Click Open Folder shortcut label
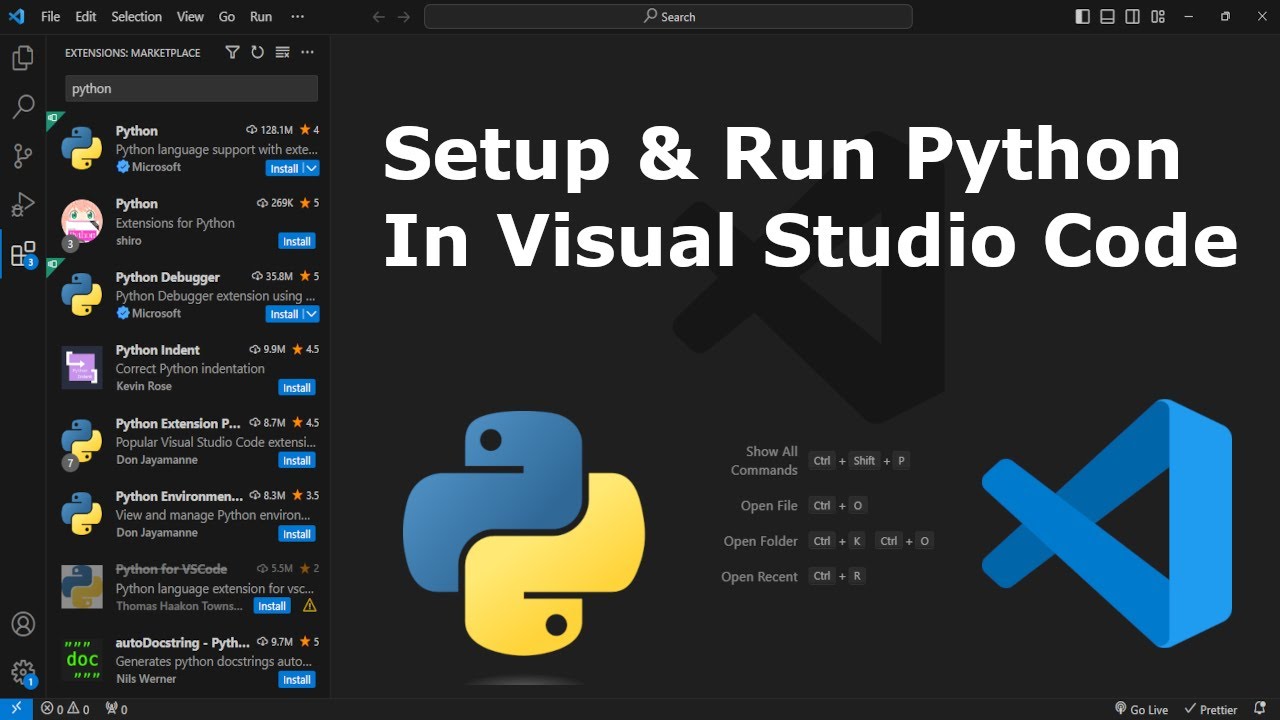The width and height of the screenshot is (1280, 720). coord(761,541)
